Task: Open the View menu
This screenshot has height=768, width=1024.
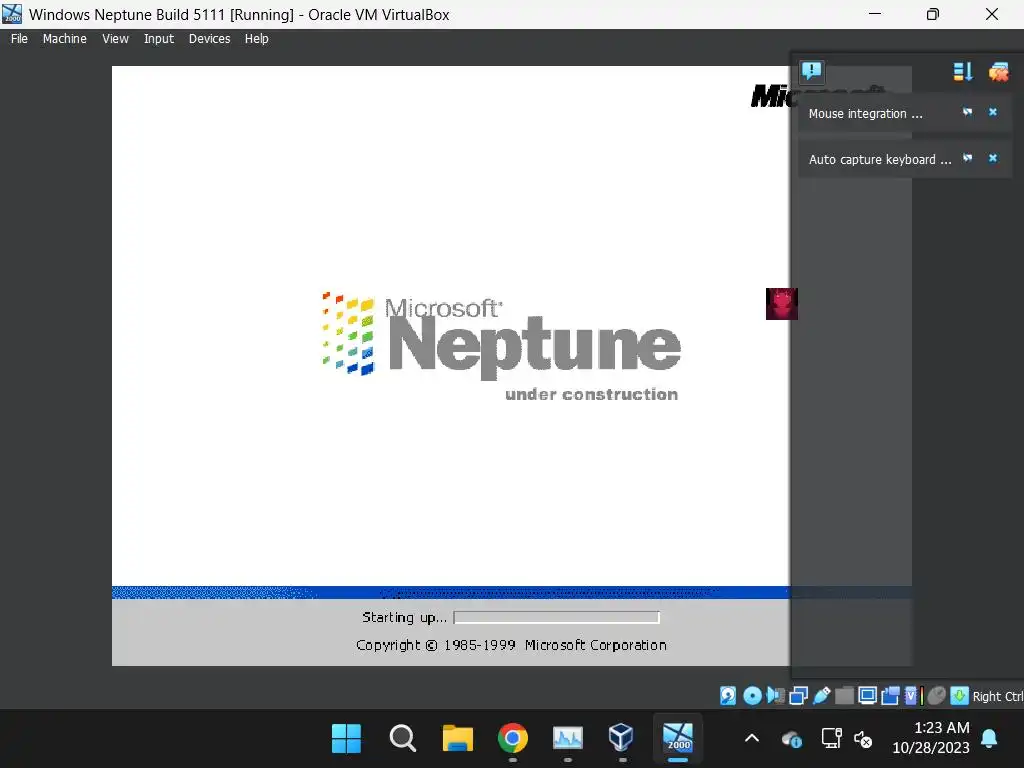Action: tap(115, 39)
